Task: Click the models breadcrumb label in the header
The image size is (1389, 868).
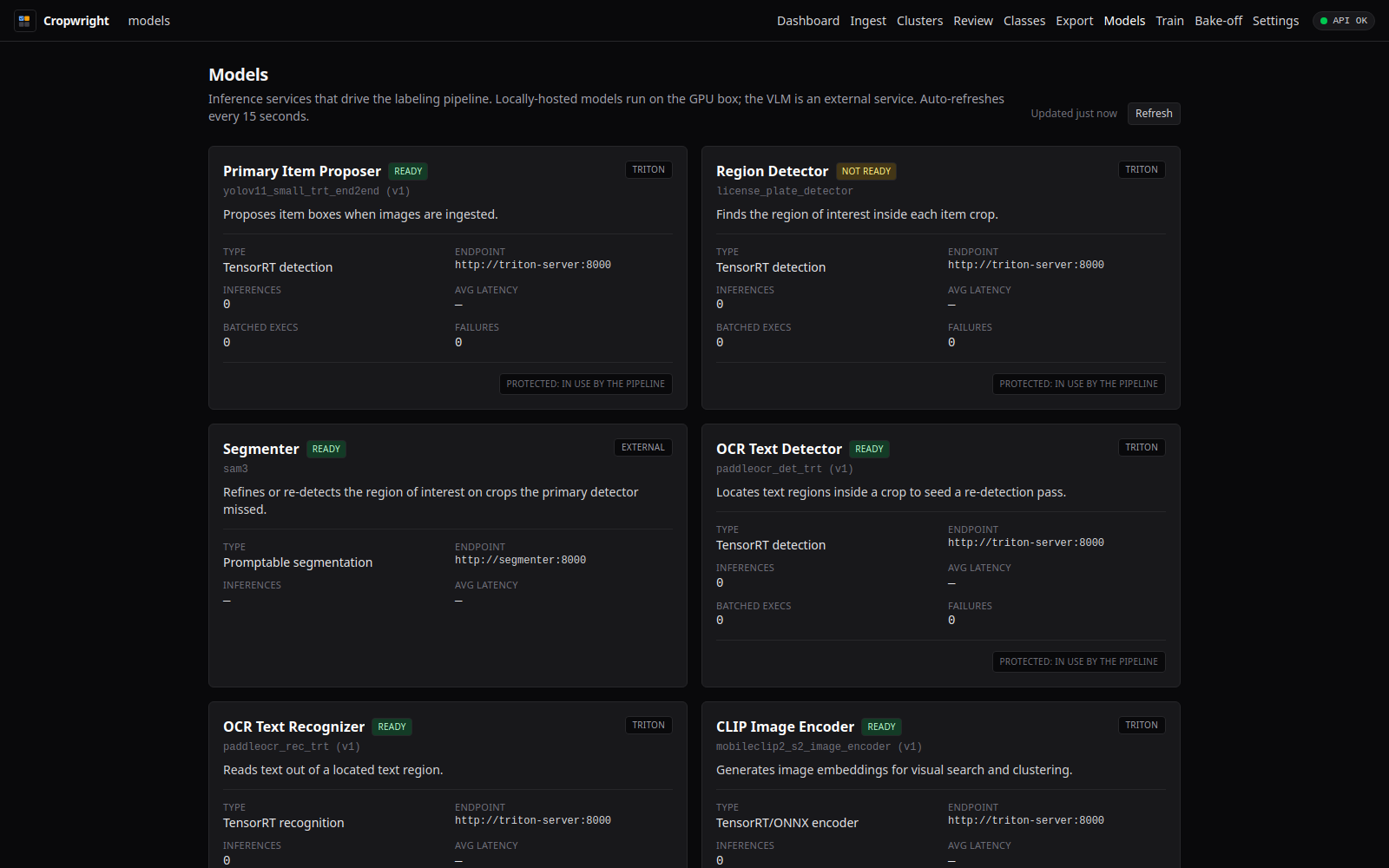Action: point(149,21)
